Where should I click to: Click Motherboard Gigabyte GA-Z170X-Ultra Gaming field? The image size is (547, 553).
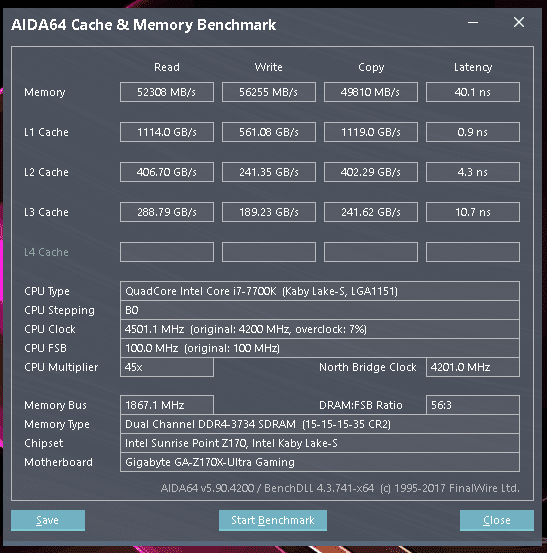320,462
